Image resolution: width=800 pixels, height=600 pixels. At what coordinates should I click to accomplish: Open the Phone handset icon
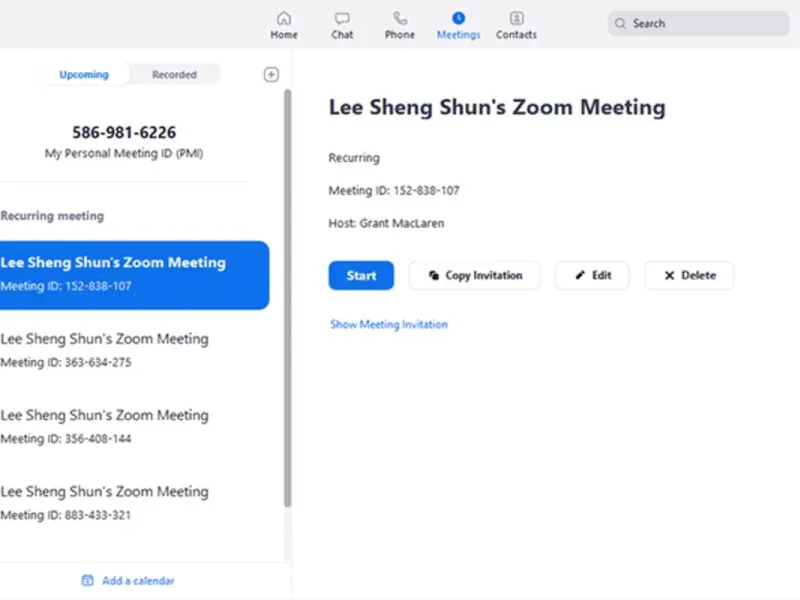(400, 18)
